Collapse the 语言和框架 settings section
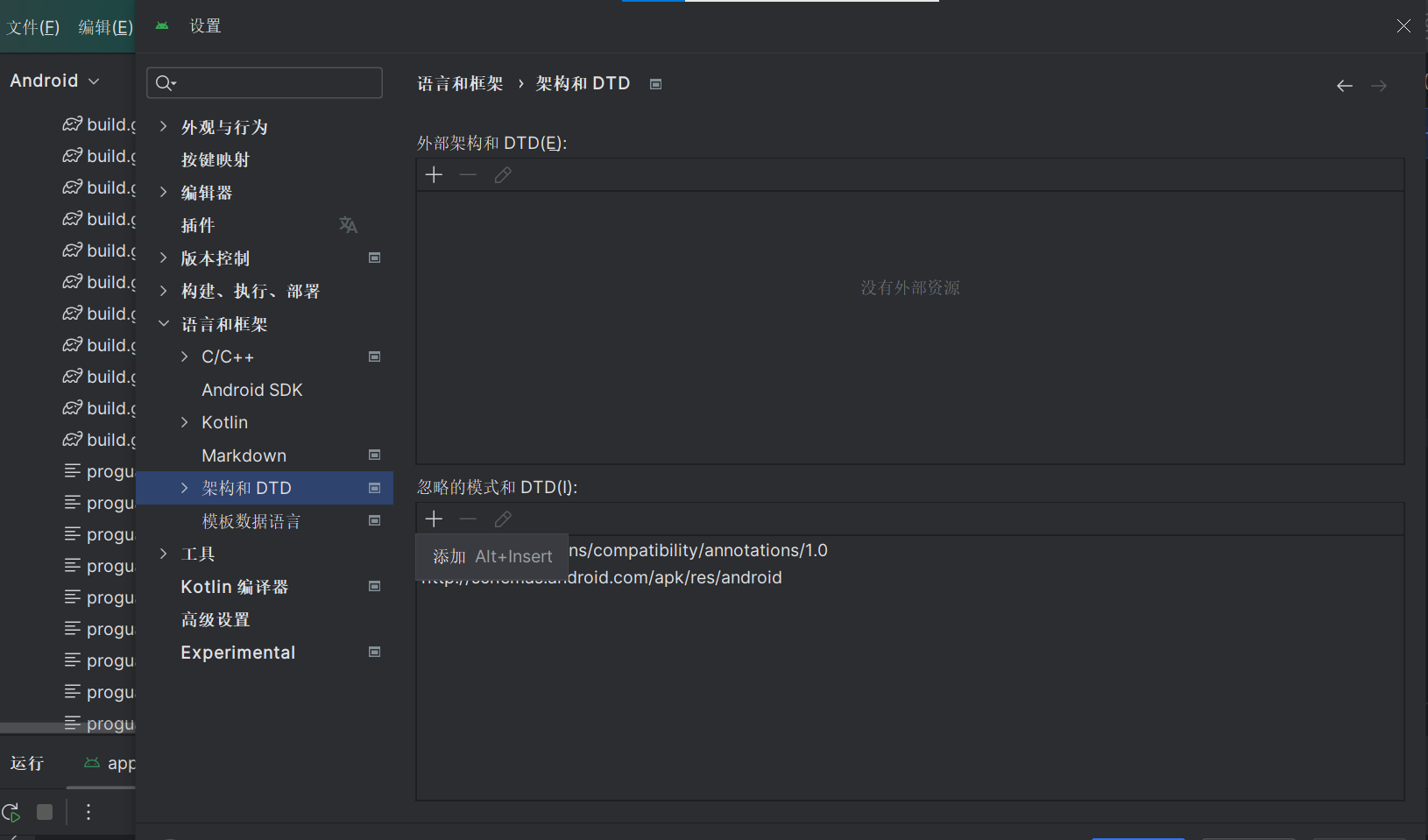Image resolution: width=1428 pixels, height=840 pixels. click(163, 322)
